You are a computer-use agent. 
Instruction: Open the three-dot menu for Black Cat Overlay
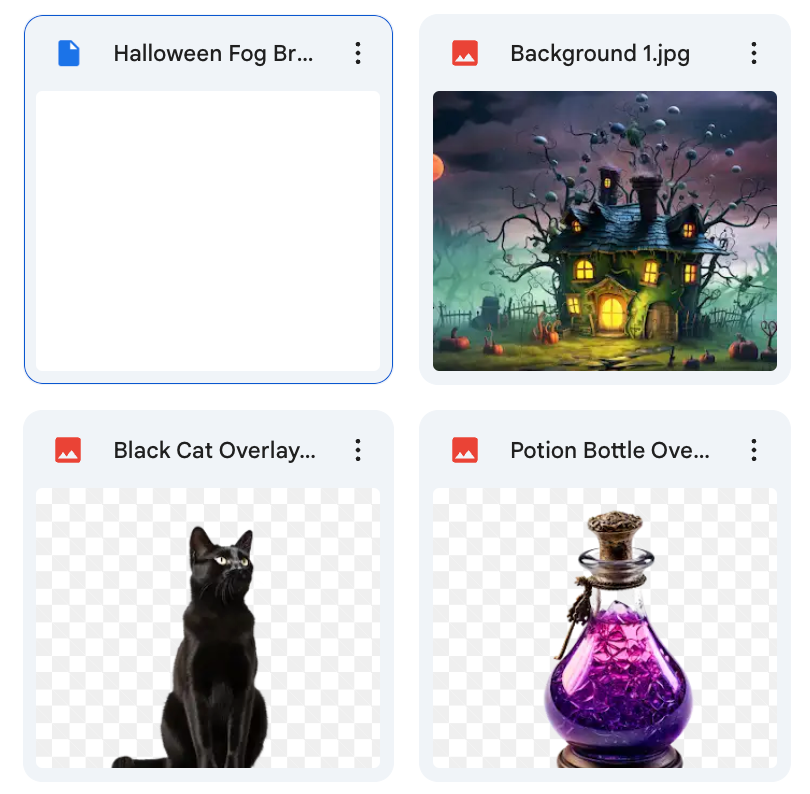(358, 450)
